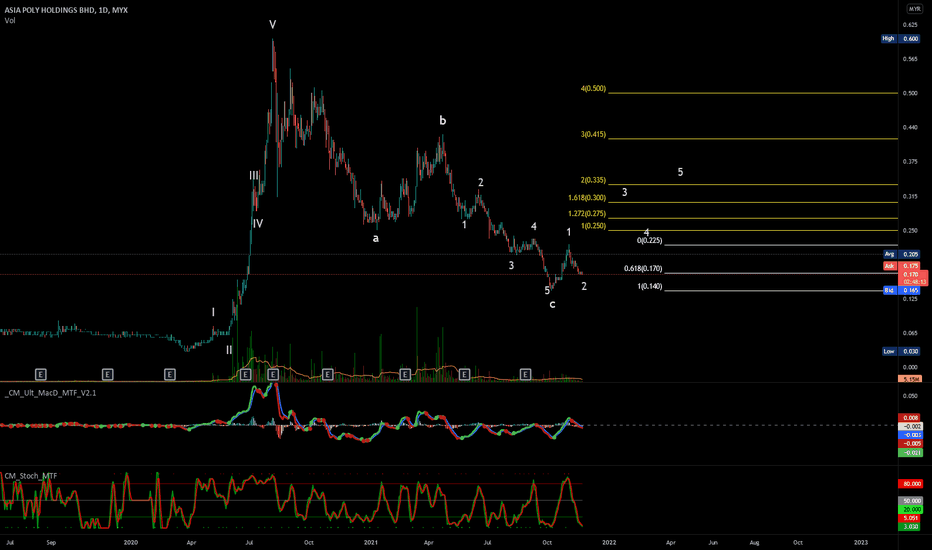Click Aug on the time axis
Screen dimensions: 932x550
pos(754,542)
